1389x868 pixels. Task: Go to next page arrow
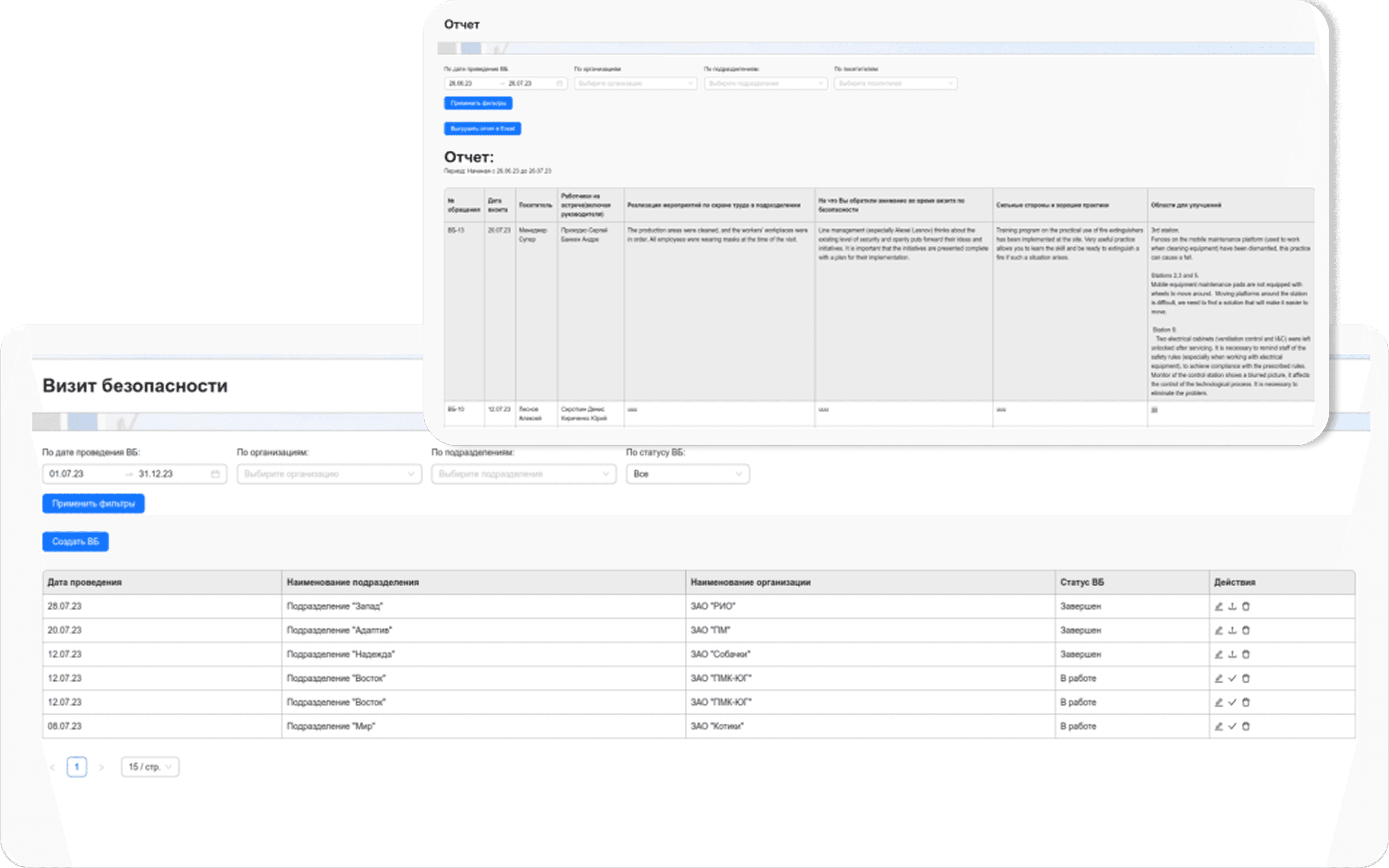point(102,767)
